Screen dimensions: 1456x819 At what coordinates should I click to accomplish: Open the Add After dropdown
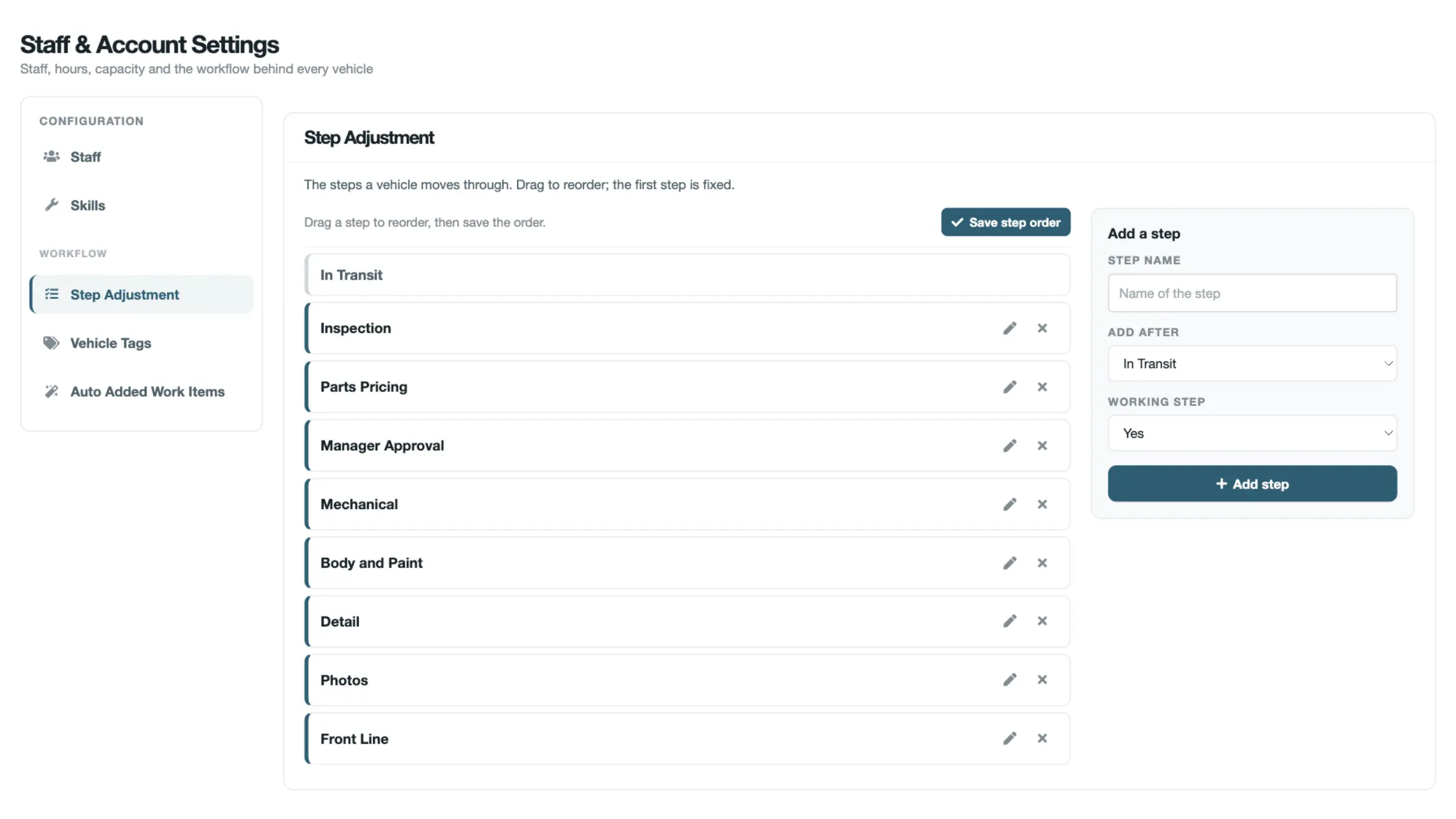tap(1252, 363)
